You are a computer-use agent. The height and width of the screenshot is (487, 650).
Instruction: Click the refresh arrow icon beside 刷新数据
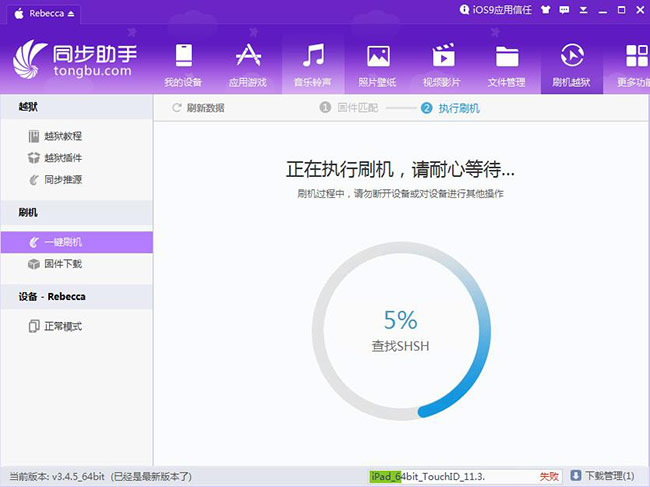click(x=177, y=108)
